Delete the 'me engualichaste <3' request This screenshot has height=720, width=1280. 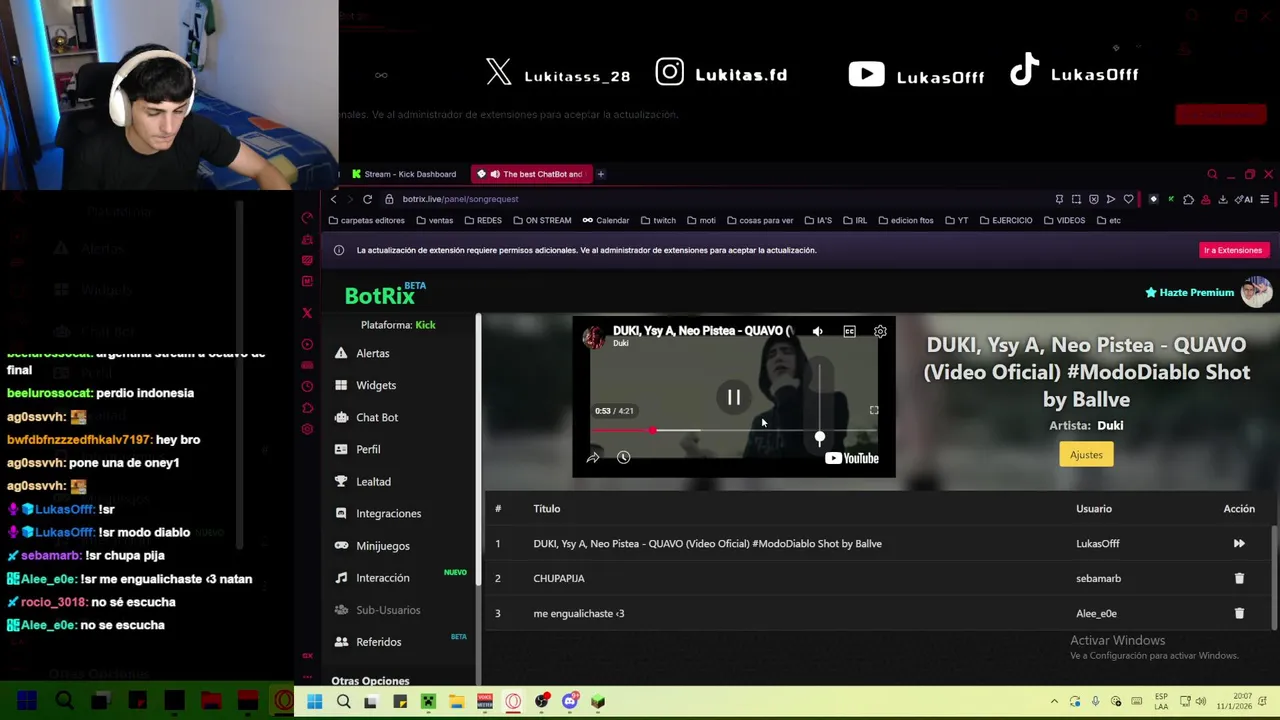pos(1239,613)
